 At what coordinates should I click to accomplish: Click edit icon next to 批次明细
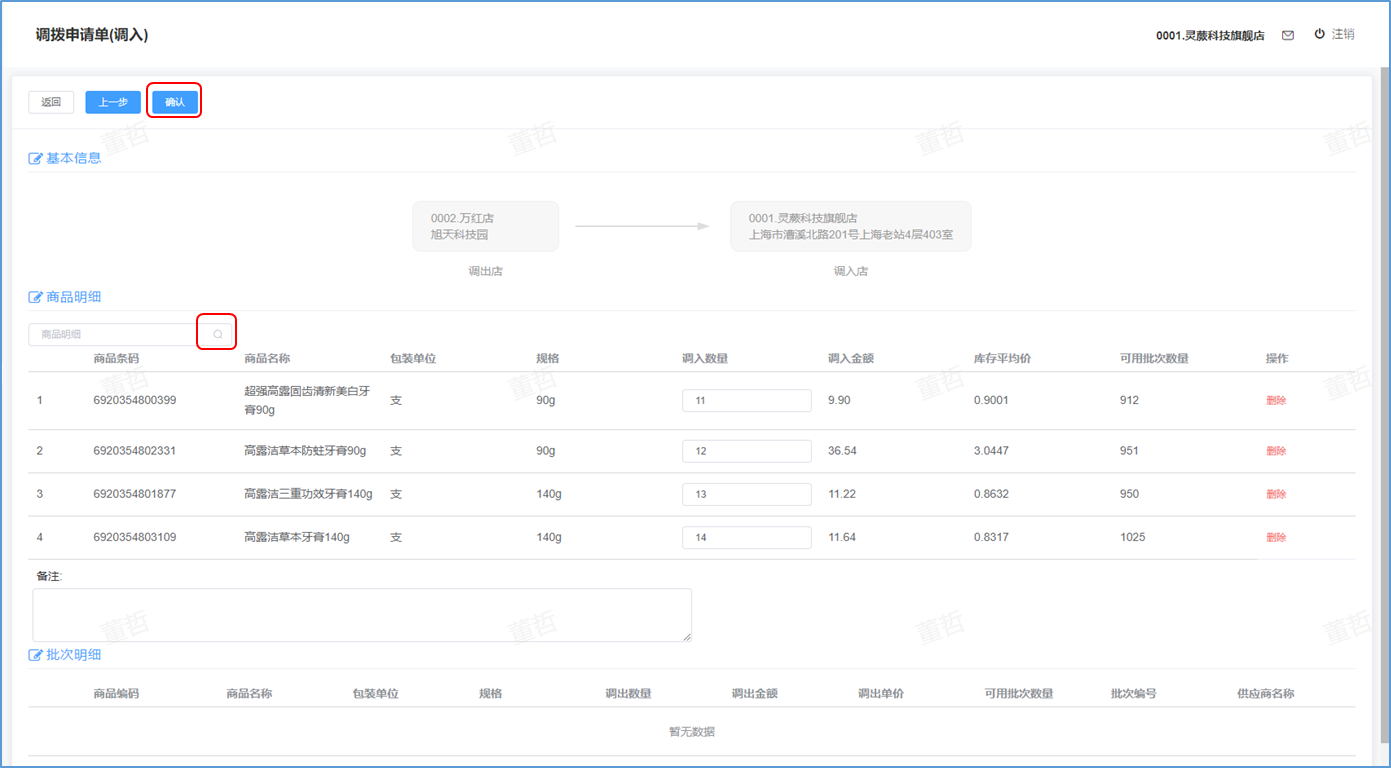click(x=36, y=655)
